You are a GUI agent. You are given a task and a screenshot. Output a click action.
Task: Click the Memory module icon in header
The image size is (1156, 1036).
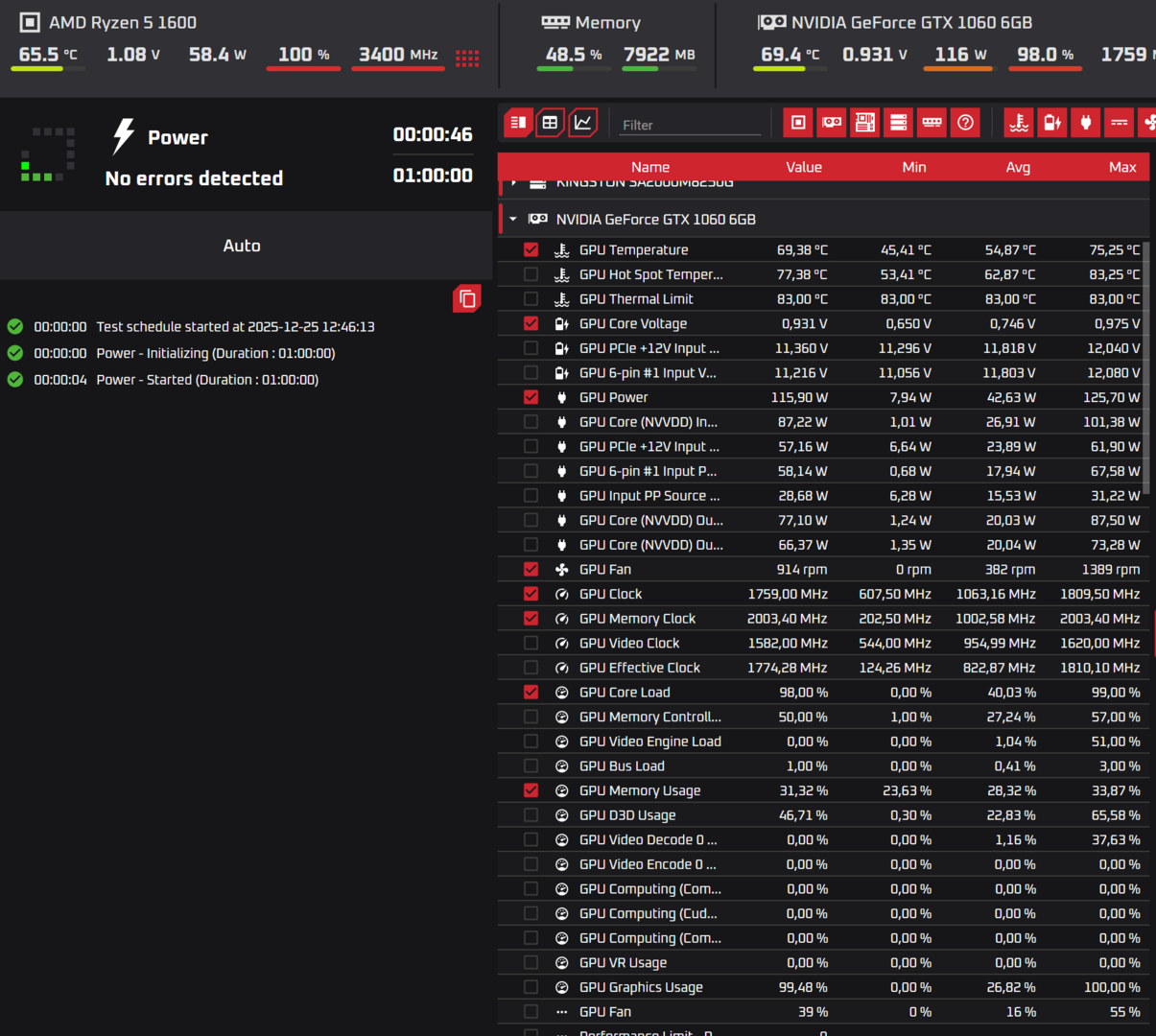coord(555,22)
